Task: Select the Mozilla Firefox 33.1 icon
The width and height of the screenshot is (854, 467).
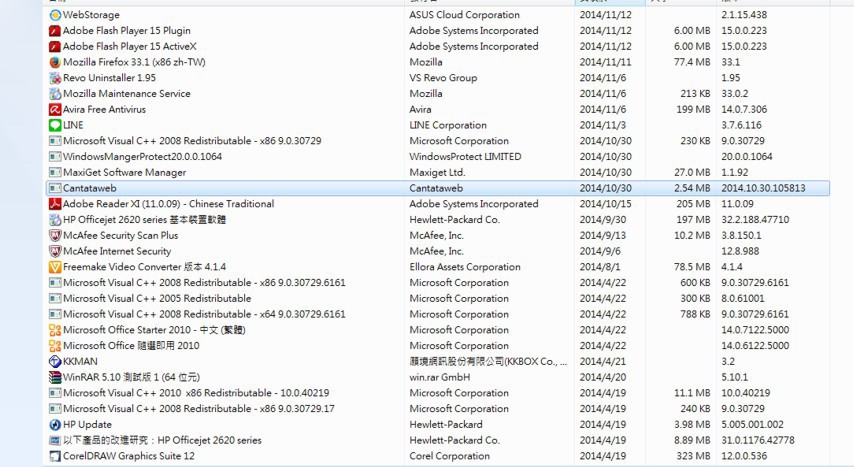Action: (55, 62)
